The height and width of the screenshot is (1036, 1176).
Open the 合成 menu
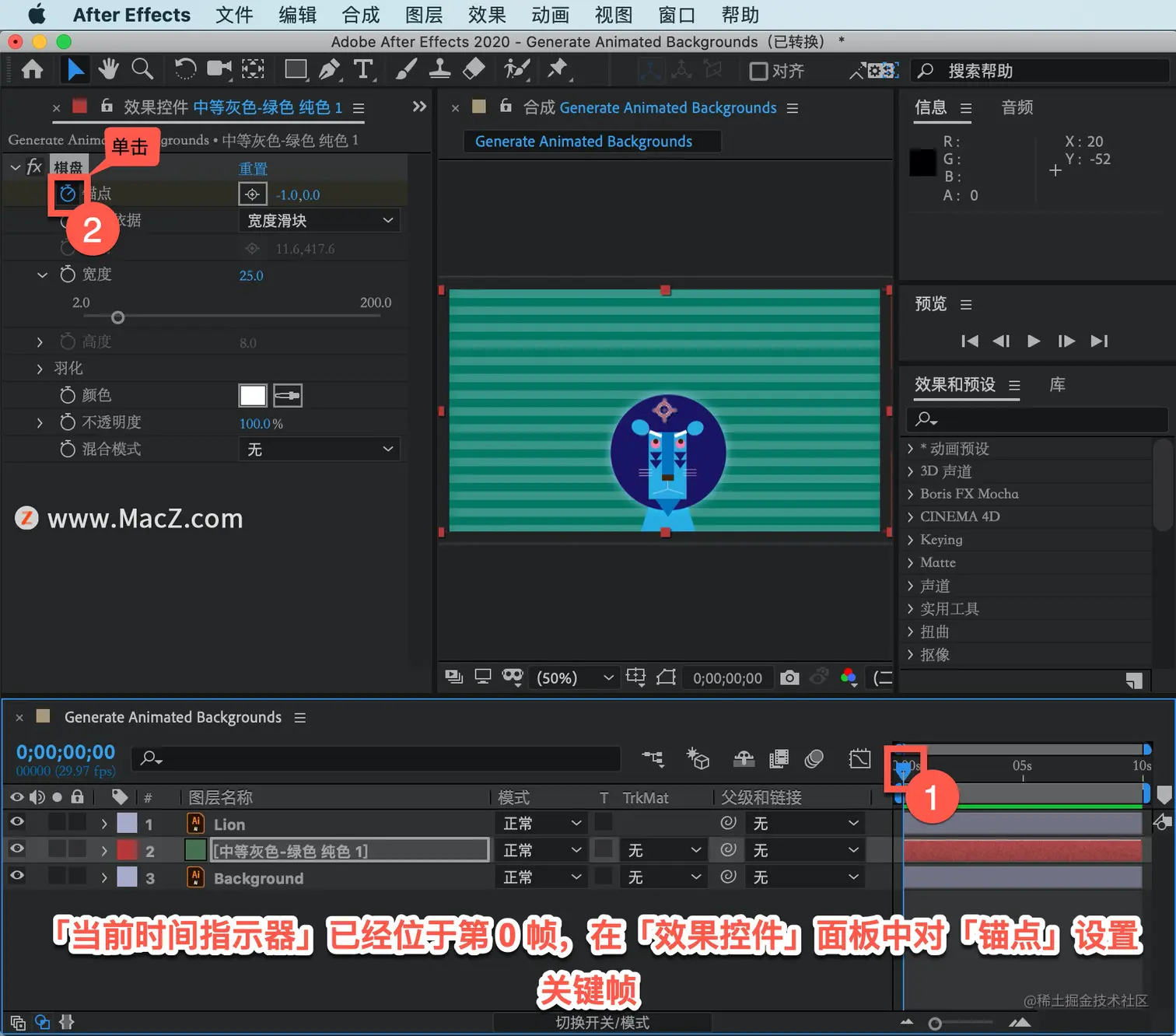tap(361, 15)
